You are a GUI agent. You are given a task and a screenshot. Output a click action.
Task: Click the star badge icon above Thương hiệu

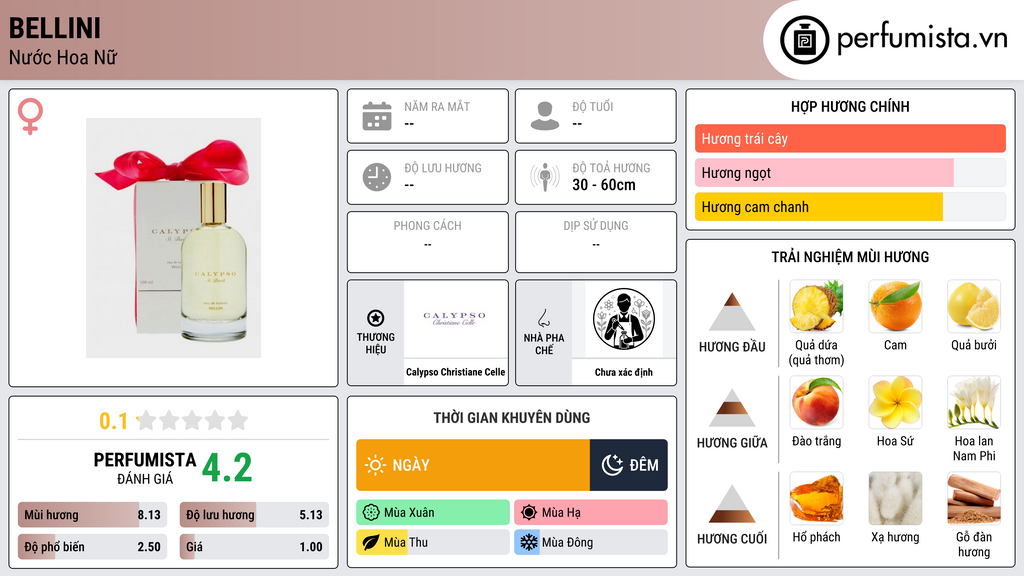376,318
